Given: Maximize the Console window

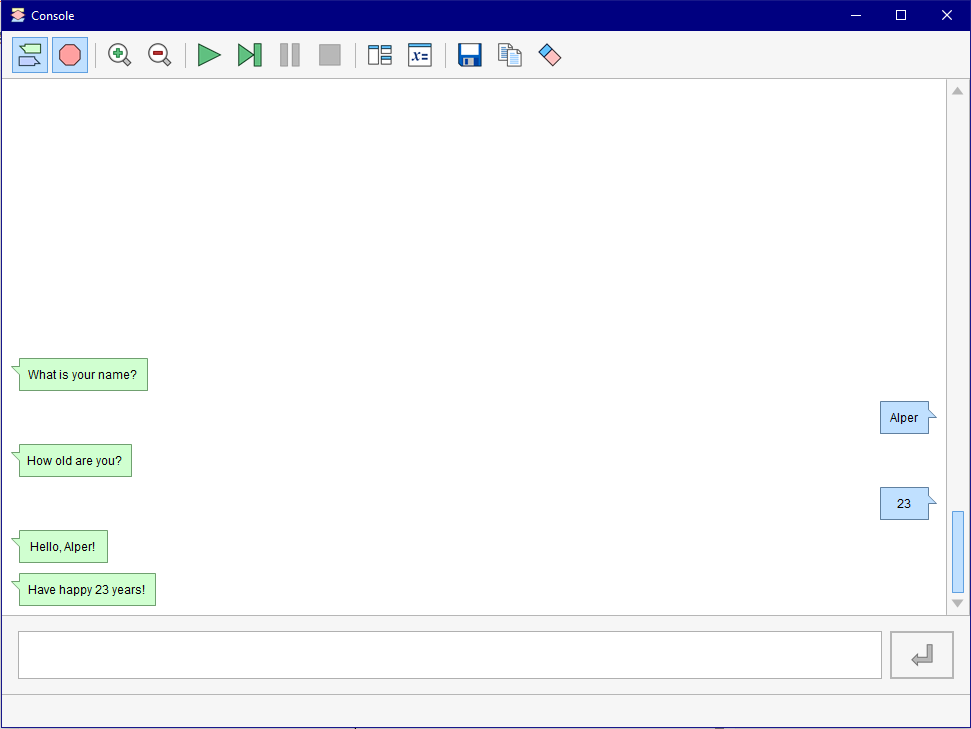Looking at the screenshot, I should 901,15.
